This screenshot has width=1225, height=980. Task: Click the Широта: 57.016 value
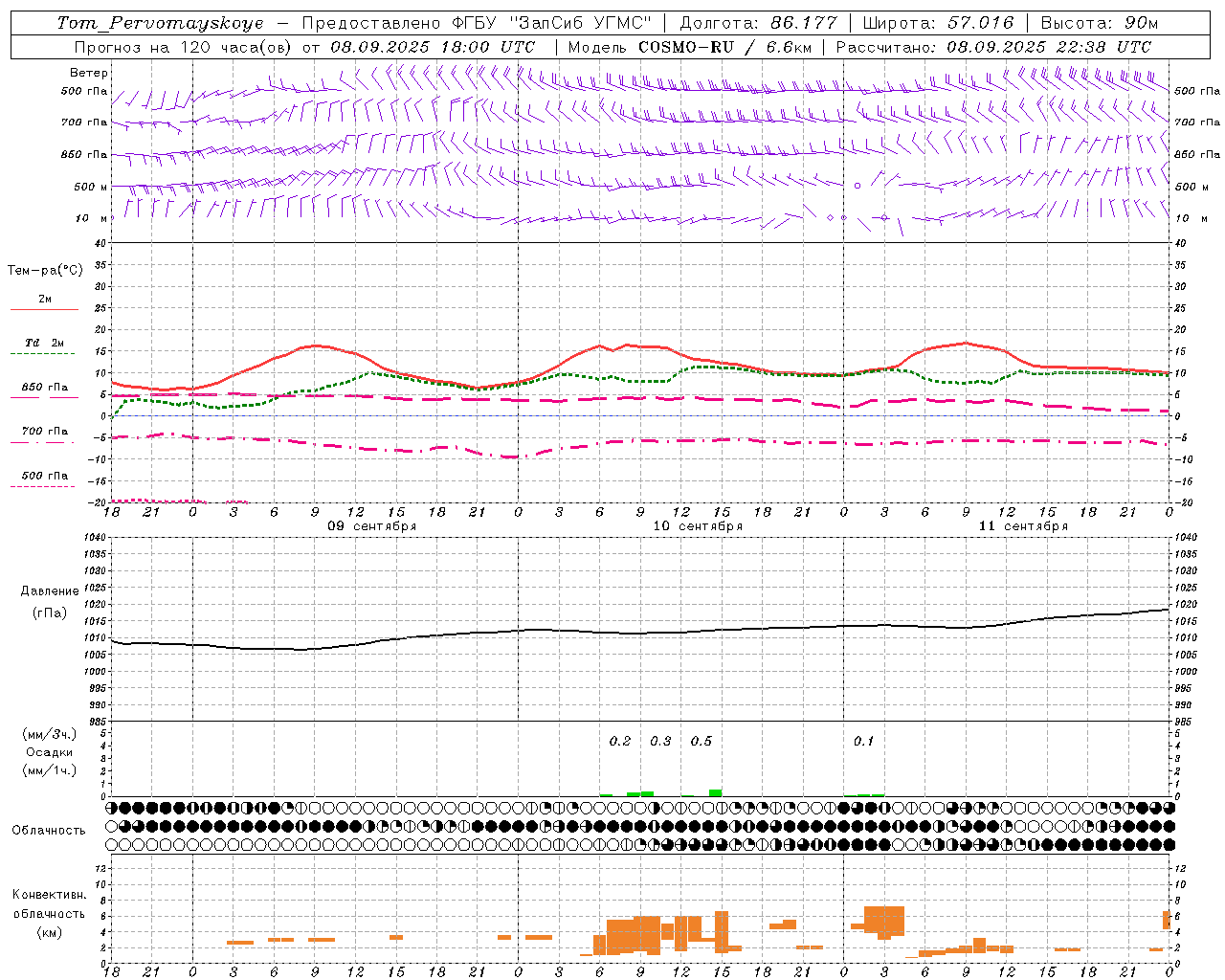click(x=938, y=23)
